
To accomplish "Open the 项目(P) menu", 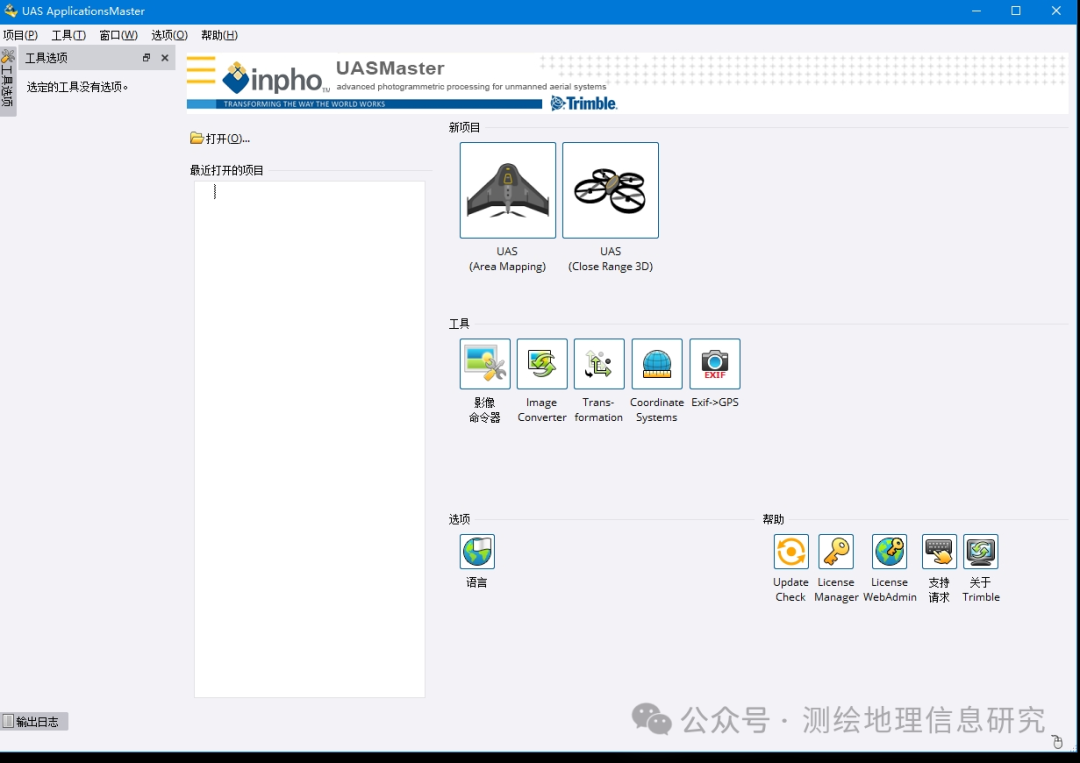I will pos(21,35).
